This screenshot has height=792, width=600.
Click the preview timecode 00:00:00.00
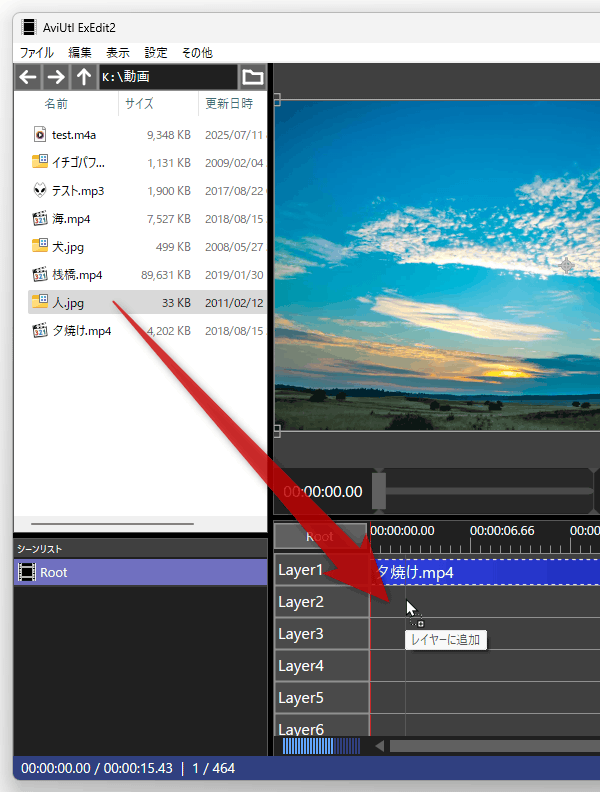pos(323,491)
